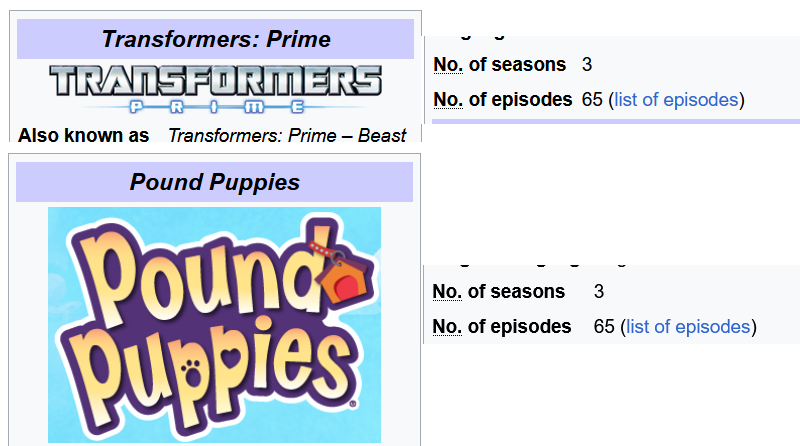Click the Transformers: Prime infobox title
Viewport: 800px width, 446px height.
click(215, 39)
